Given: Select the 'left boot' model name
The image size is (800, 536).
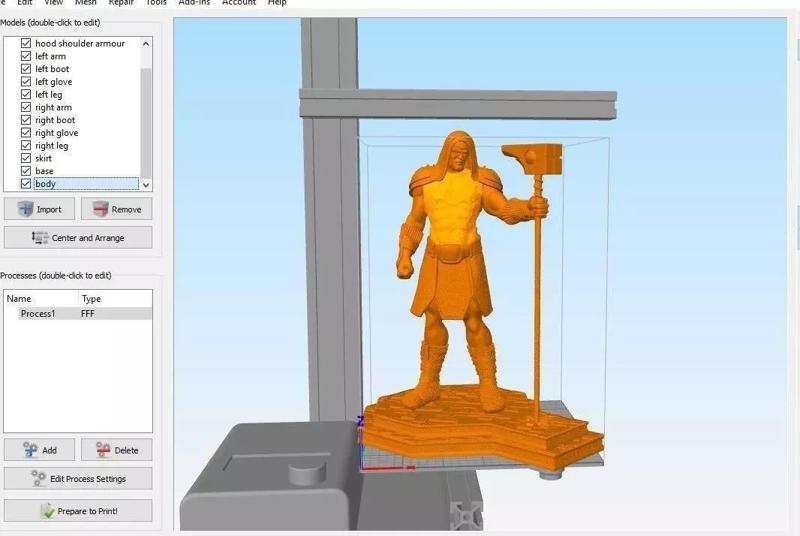Looking at the screenshot, I should pos(52,69).
